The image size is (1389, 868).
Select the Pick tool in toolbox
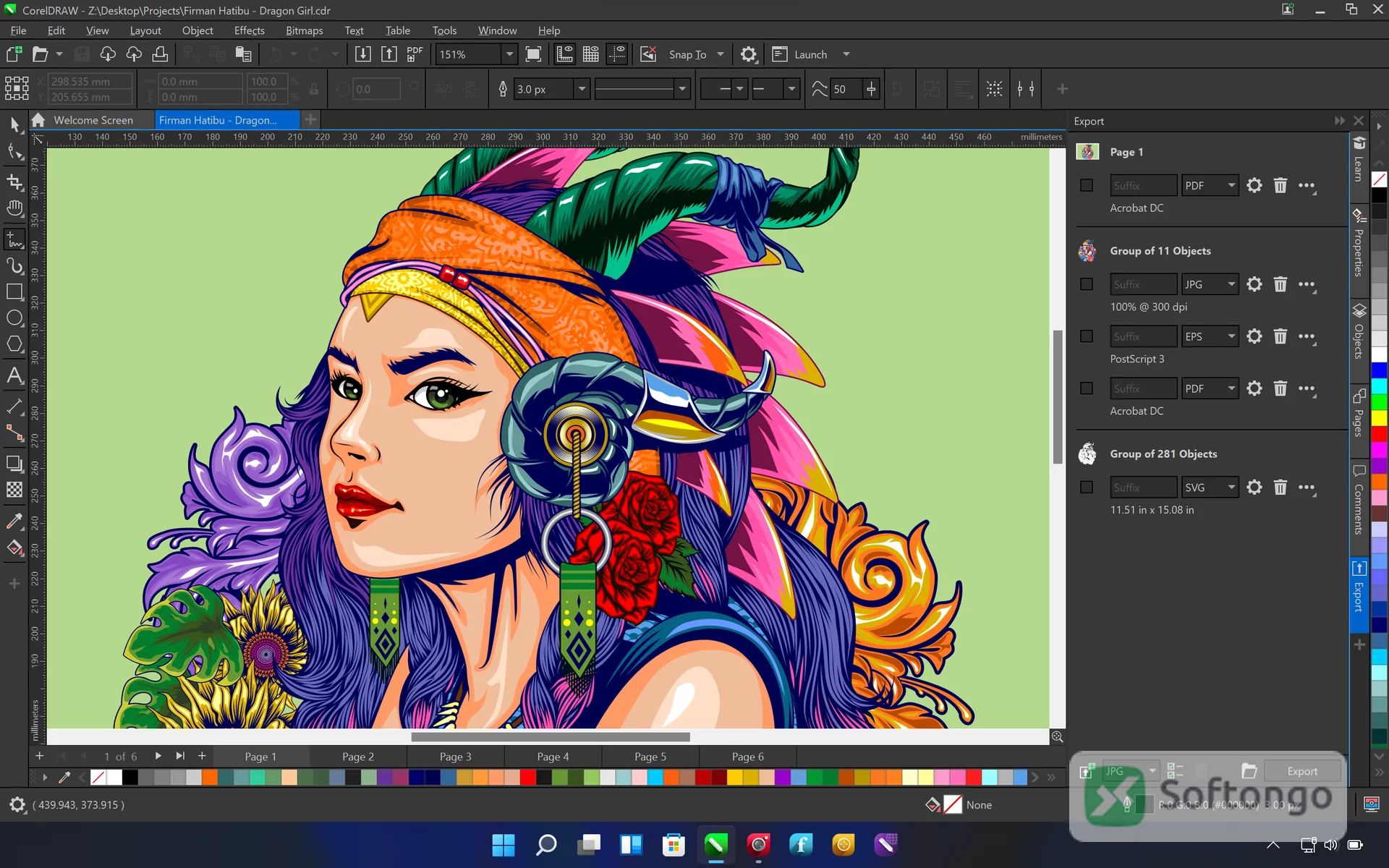pos(14,124)
